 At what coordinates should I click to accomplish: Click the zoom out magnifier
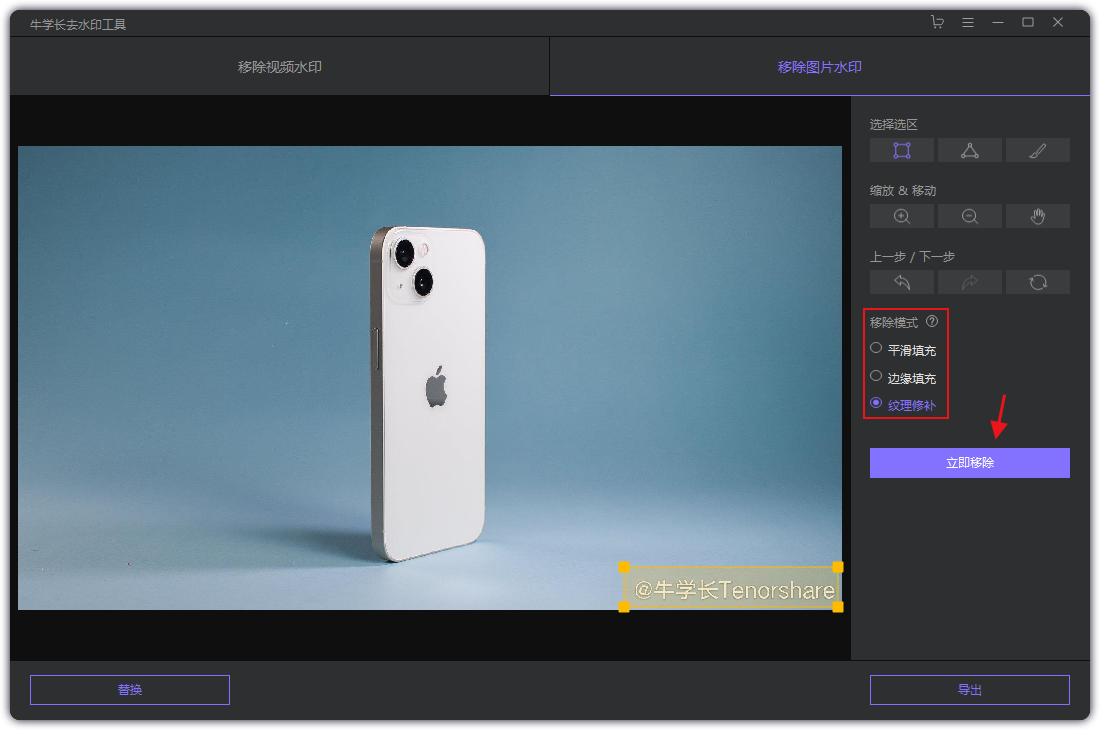click(970, 217)
